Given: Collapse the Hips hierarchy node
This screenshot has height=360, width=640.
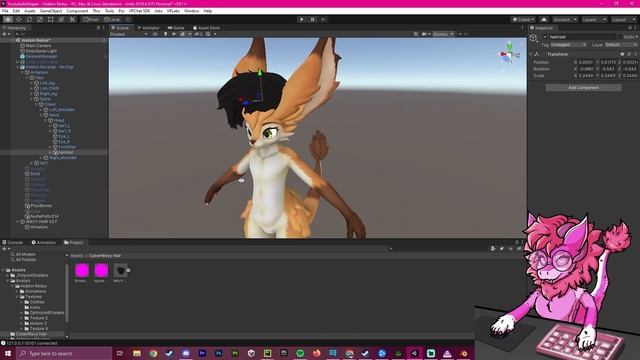Looking at the screenshot, I should [x=27, y=78].
